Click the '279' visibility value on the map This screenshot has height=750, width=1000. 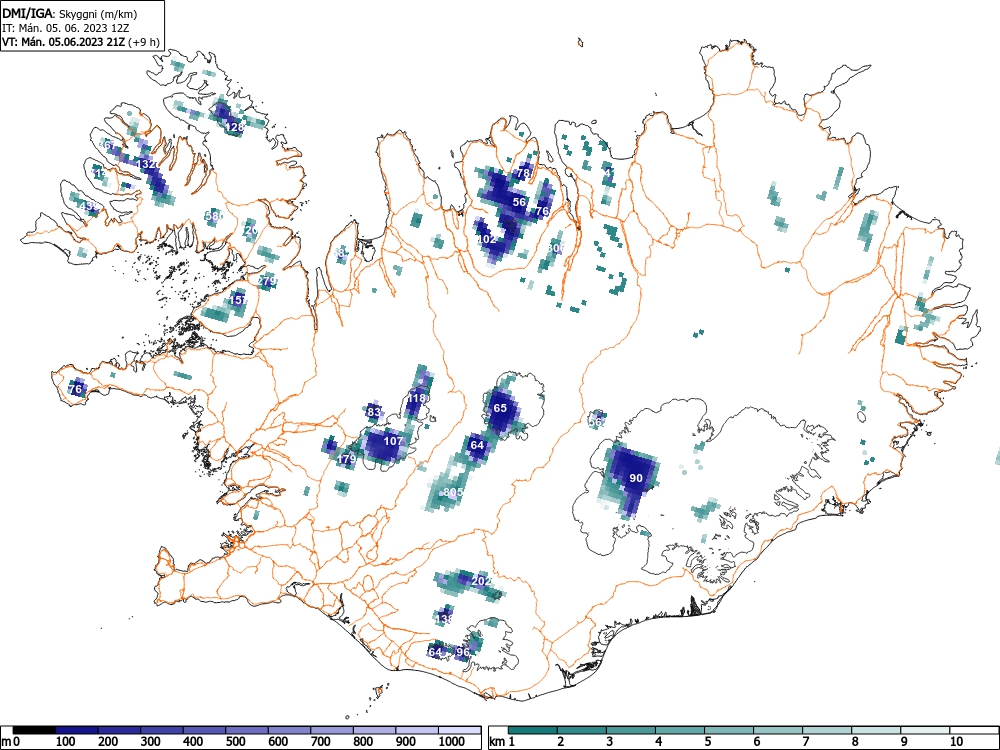coord(267,281)
